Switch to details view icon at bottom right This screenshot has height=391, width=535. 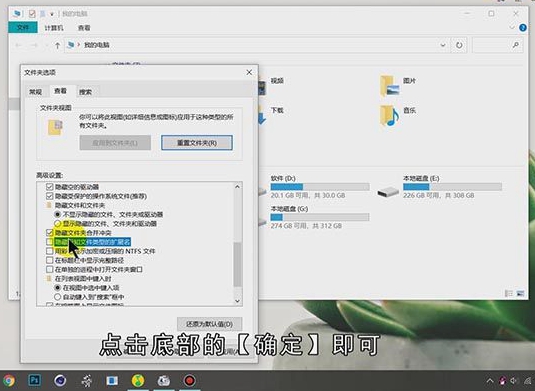[x=509, y=293]
